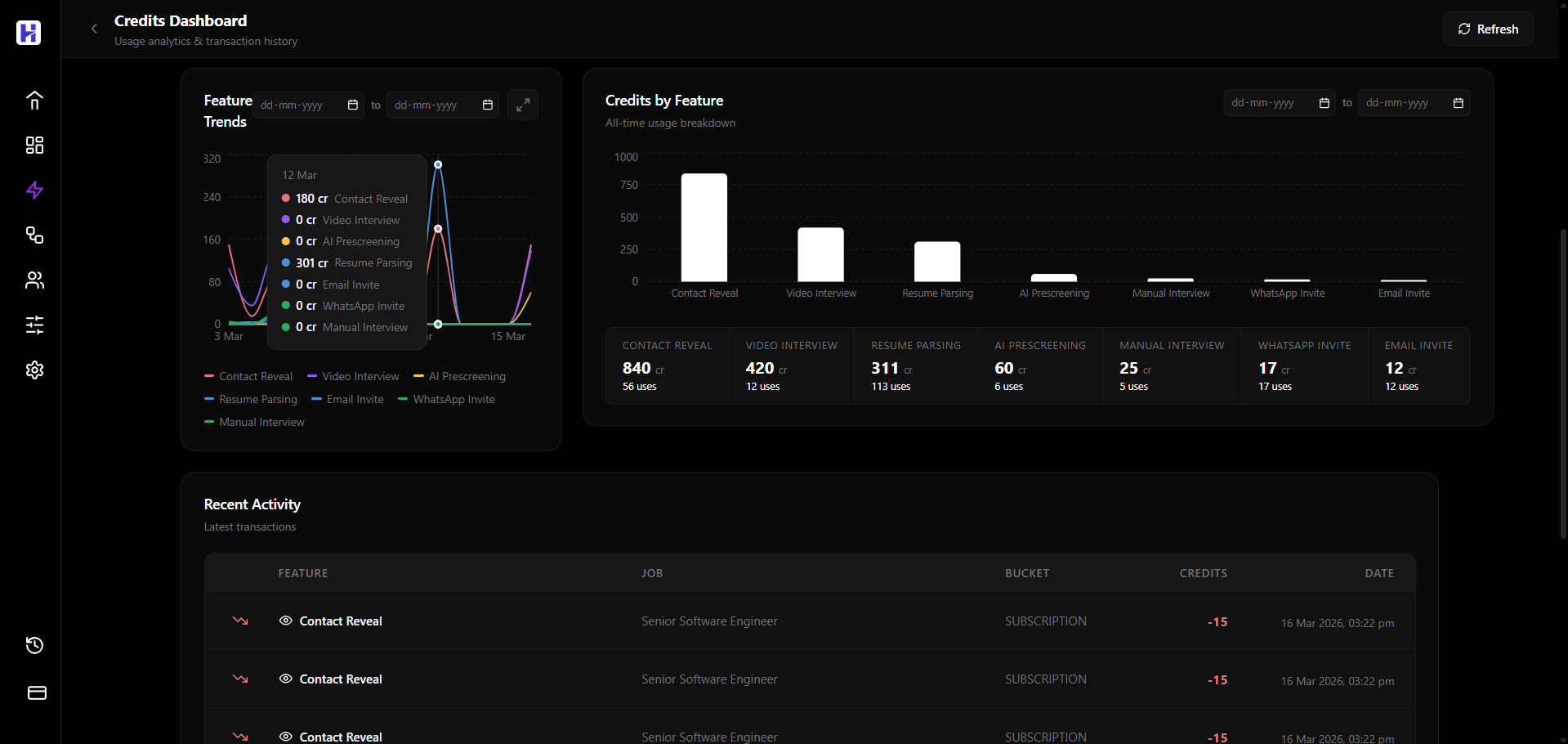
Task: Go back using the arrow beside Credits Dashboard
Action: click(94, 29)
